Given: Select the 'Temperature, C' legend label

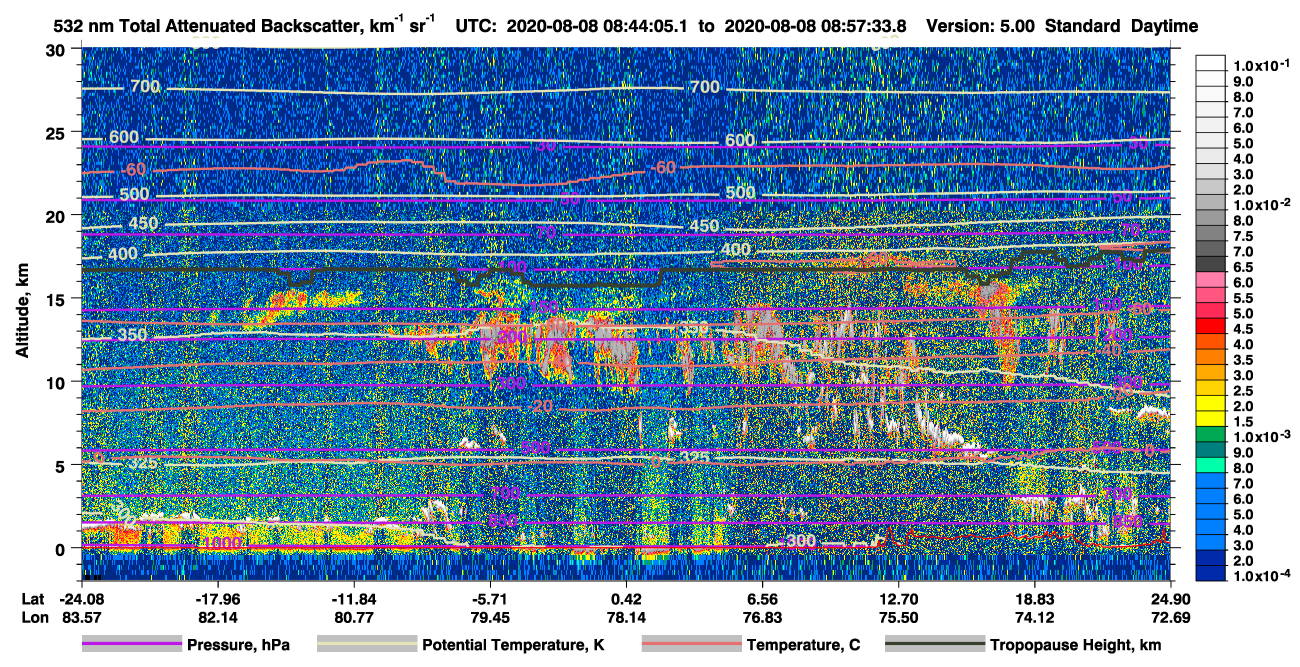Looking at the screenshot, I should pyautogui.click(x=803, y=646).
